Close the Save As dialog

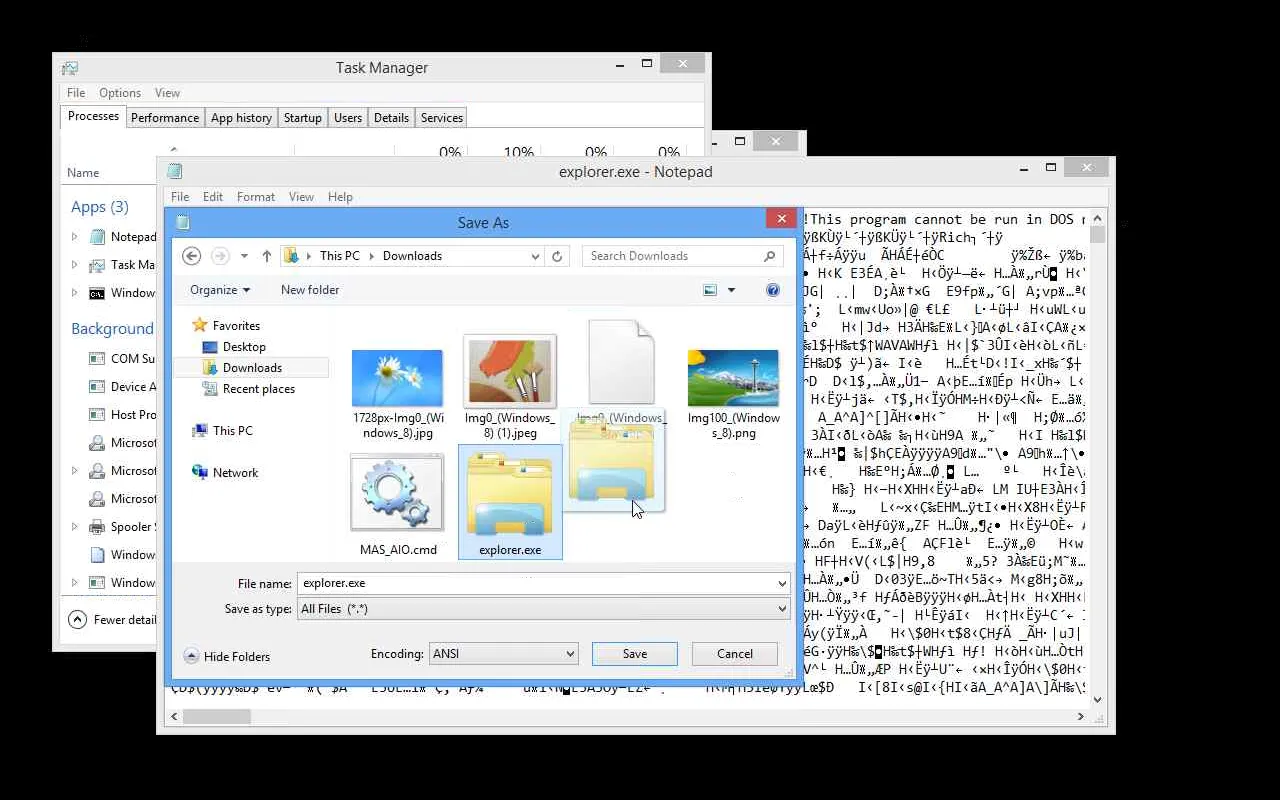(x=781, y=219)
